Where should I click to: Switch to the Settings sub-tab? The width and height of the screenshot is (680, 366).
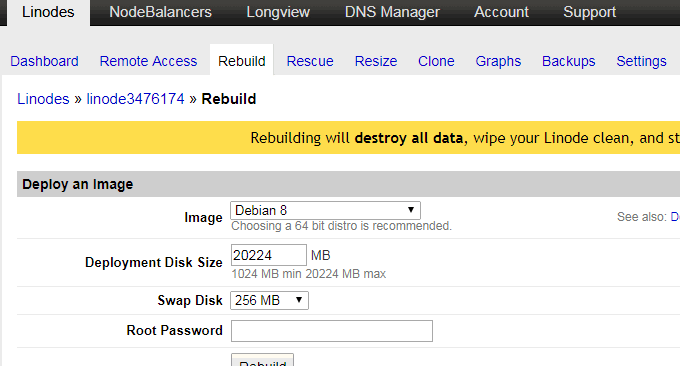[x=641, y=61]
